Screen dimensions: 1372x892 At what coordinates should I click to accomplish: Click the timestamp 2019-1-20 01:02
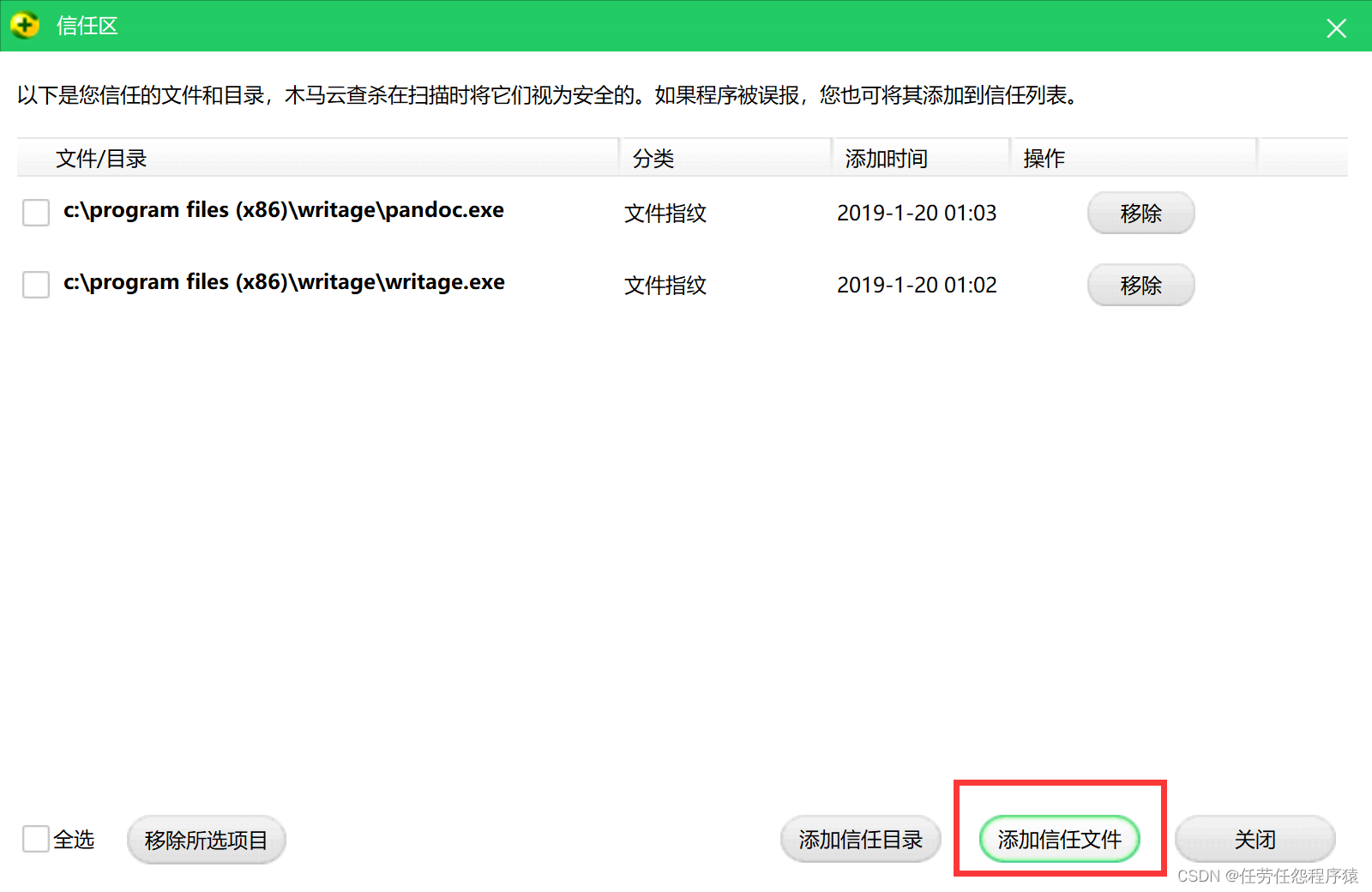[x=917, y=285]
